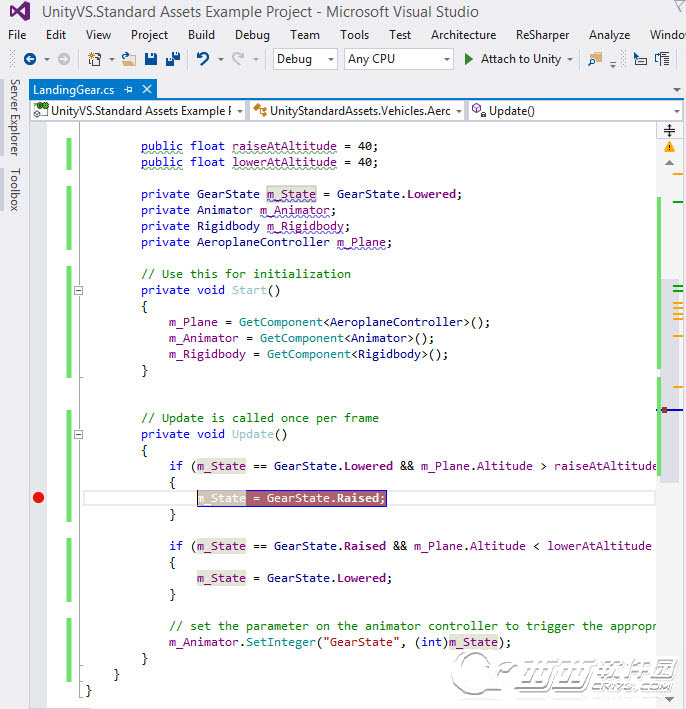Viewport: 686px width, 709px height.
Task: Open the UnityStandardAssets.Vehicles class dropdown
Action: pyautogui.click(x=357, y=111)
